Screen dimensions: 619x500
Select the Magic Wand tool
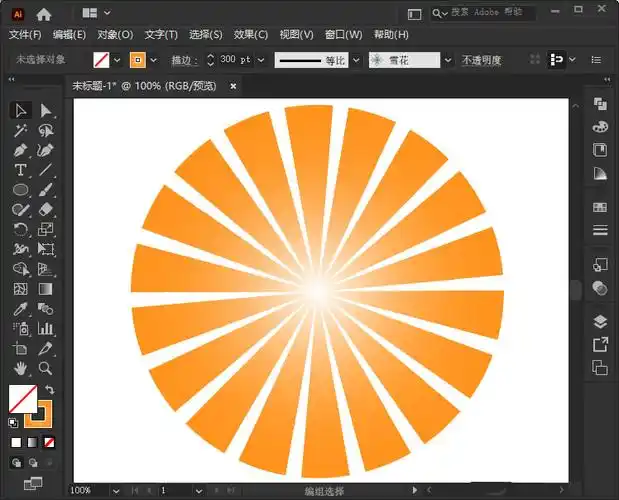(21, 130)
